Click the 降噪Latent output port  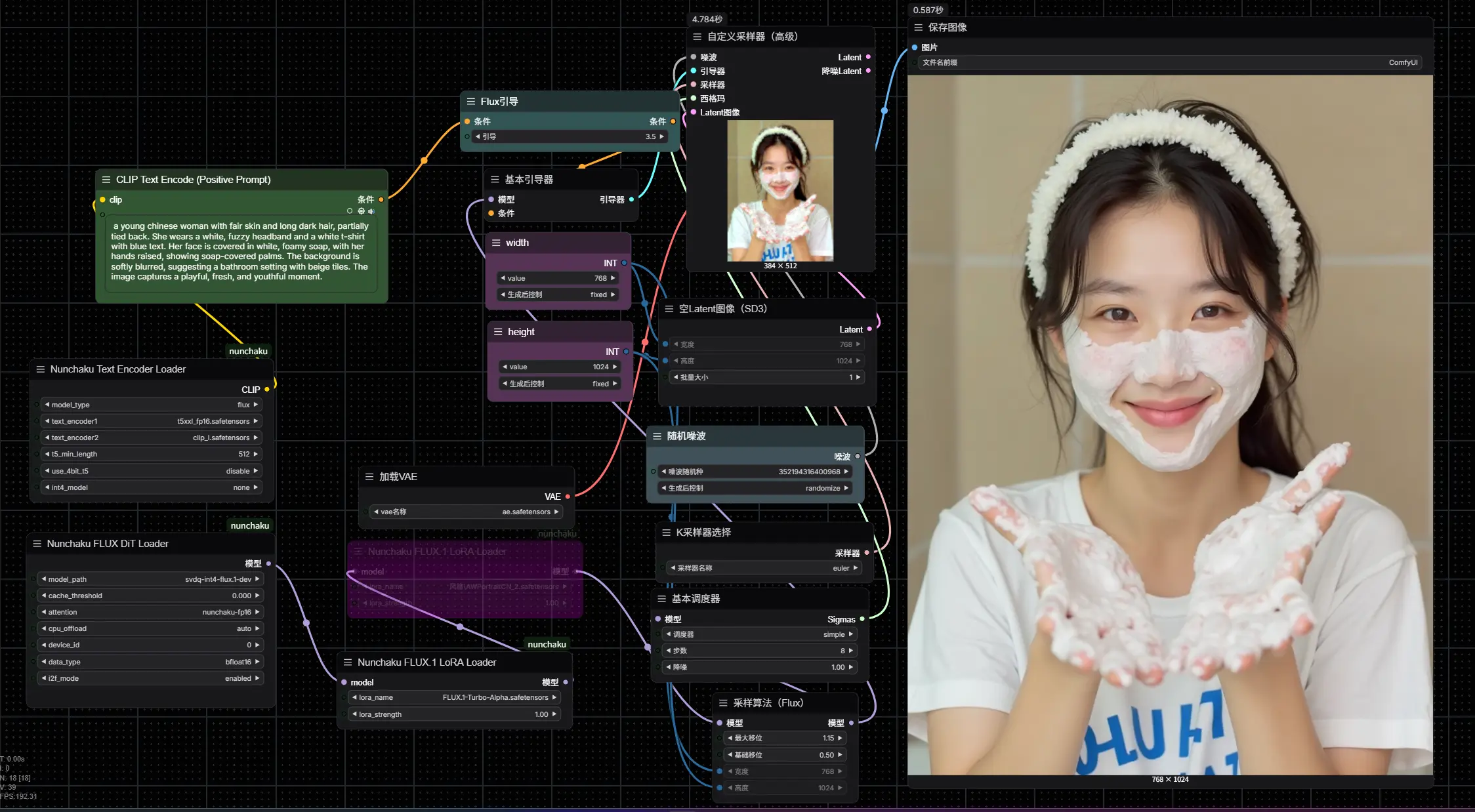pyautogui.click(x=868, y=71)
